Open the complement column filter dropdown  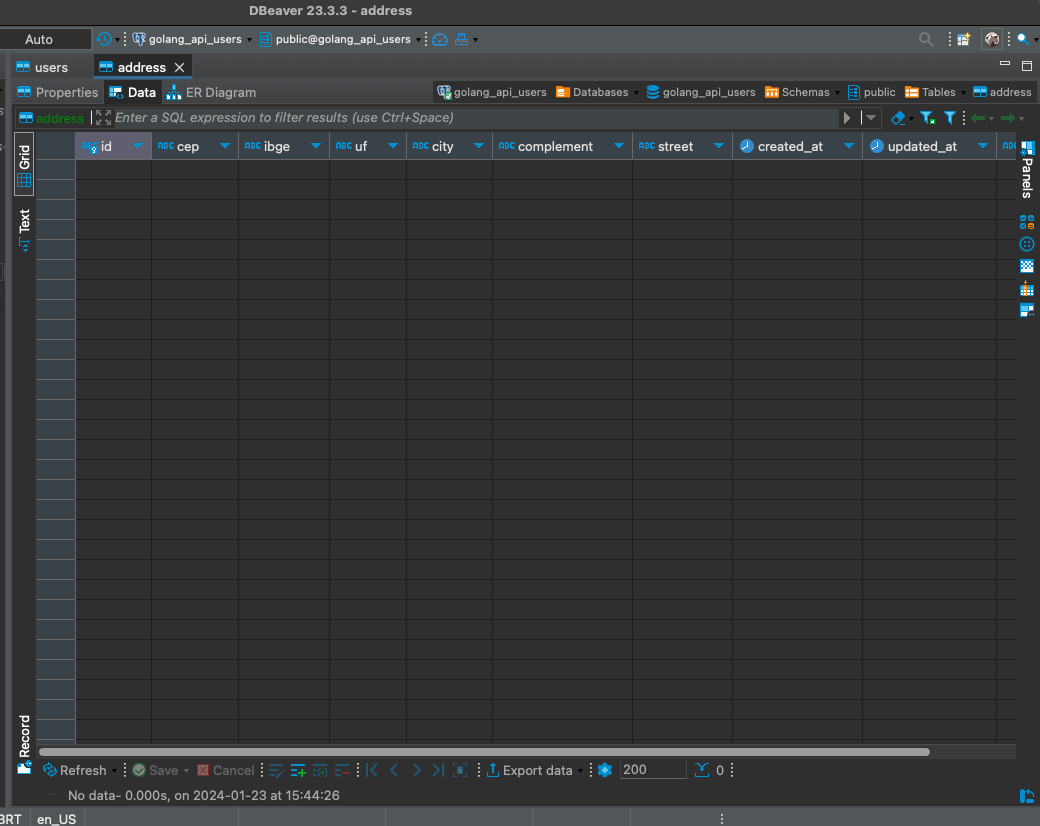pyautogui.click(x=619, y=146)
